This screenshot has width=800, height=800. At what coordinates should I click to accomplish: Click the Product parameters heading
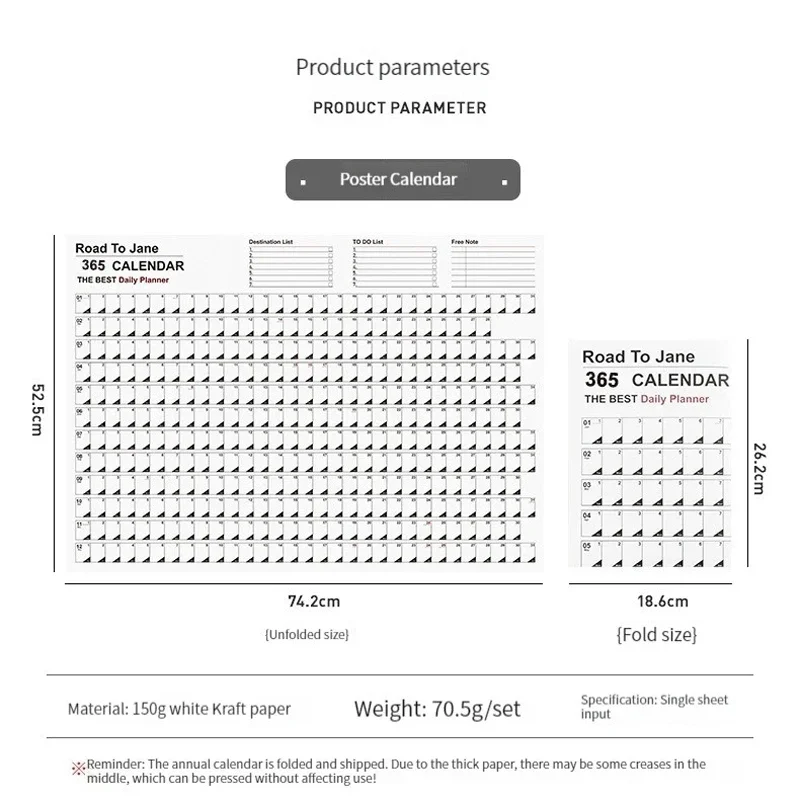(392, 68)
